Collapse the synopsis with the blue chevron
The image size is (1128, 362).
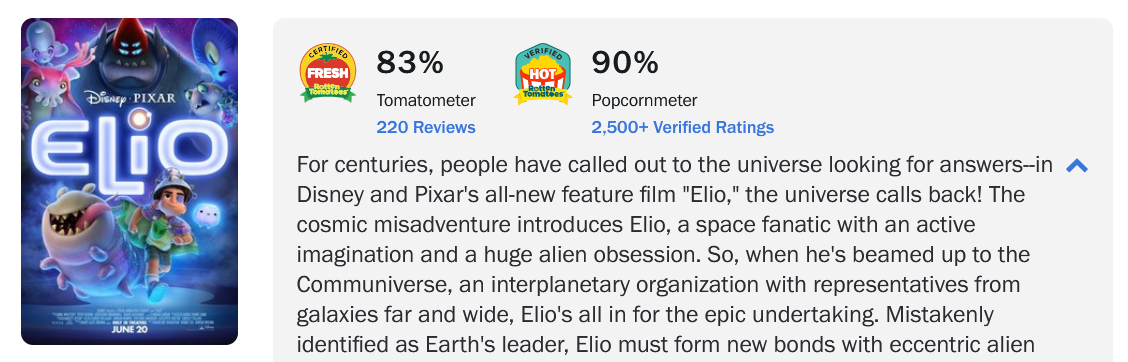(1076, 166)
